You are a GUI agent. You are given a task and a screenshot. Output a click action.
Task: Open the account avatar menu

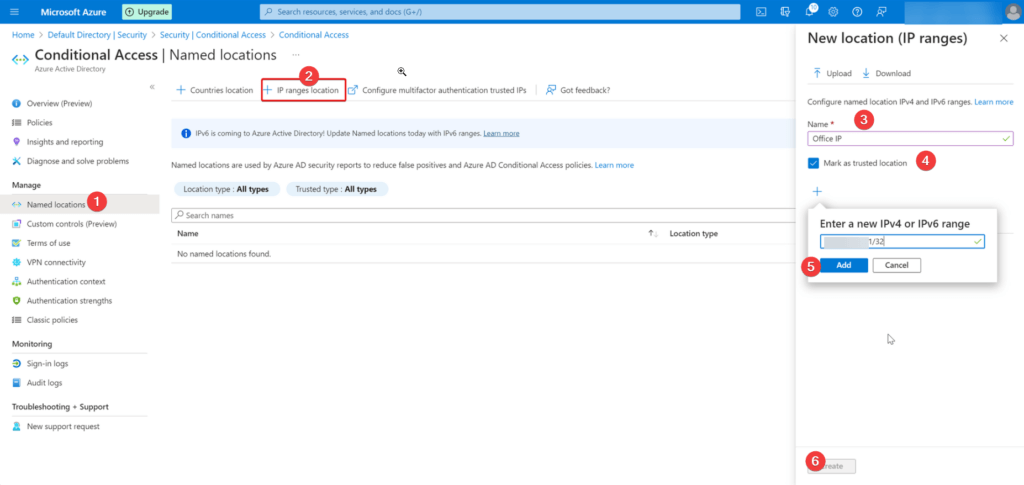pos(1013,12)
